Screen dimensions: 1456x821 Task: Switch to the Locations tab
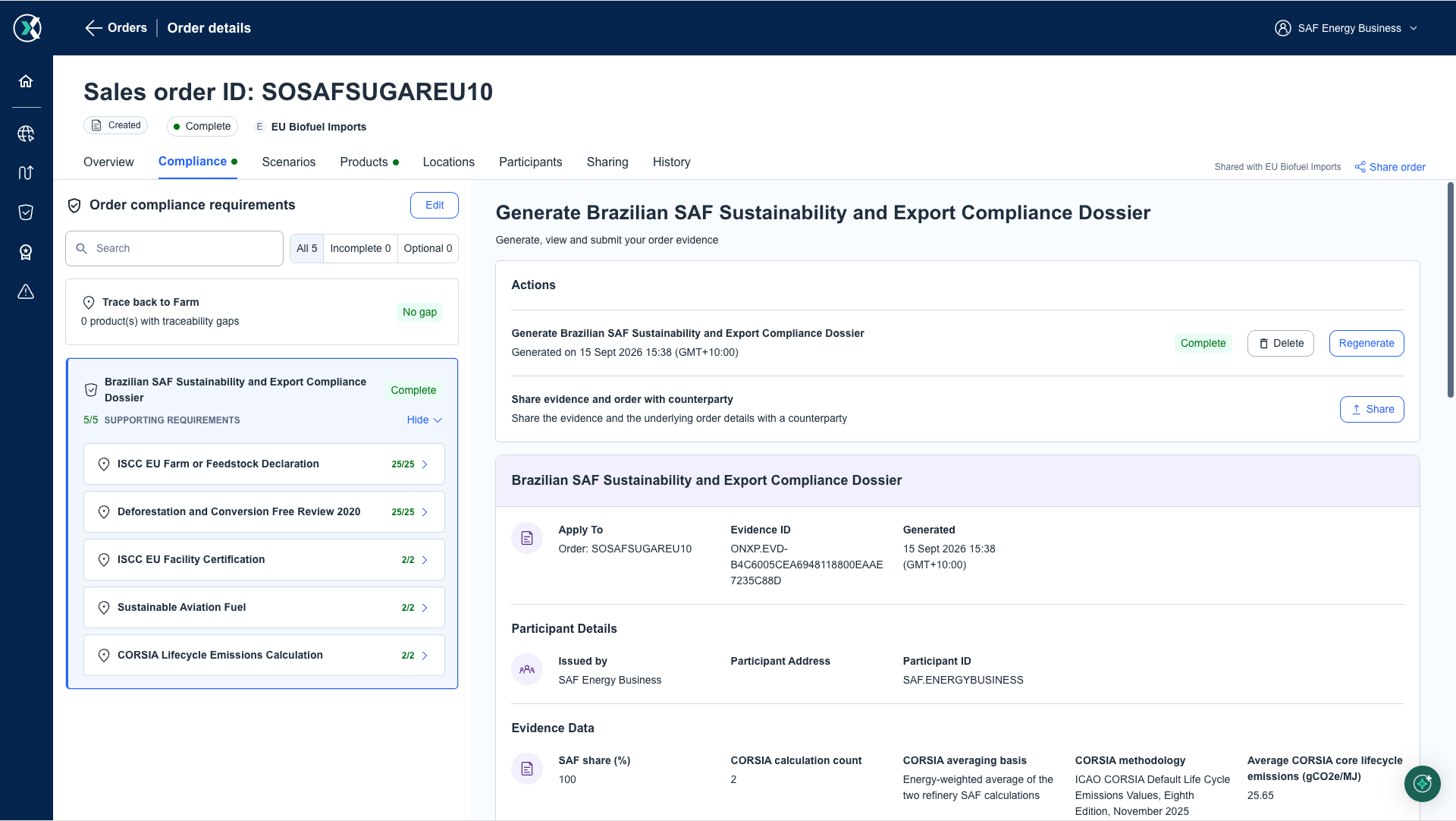448,162
